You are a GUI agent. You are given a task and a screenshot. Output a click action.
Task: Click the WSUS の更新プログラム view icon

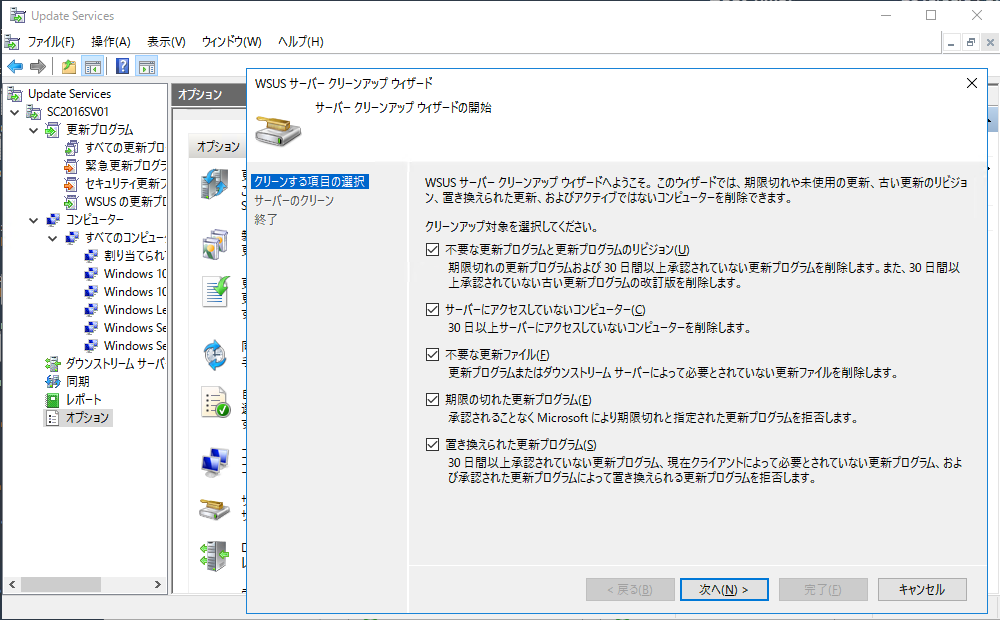[x=71, y=202]
